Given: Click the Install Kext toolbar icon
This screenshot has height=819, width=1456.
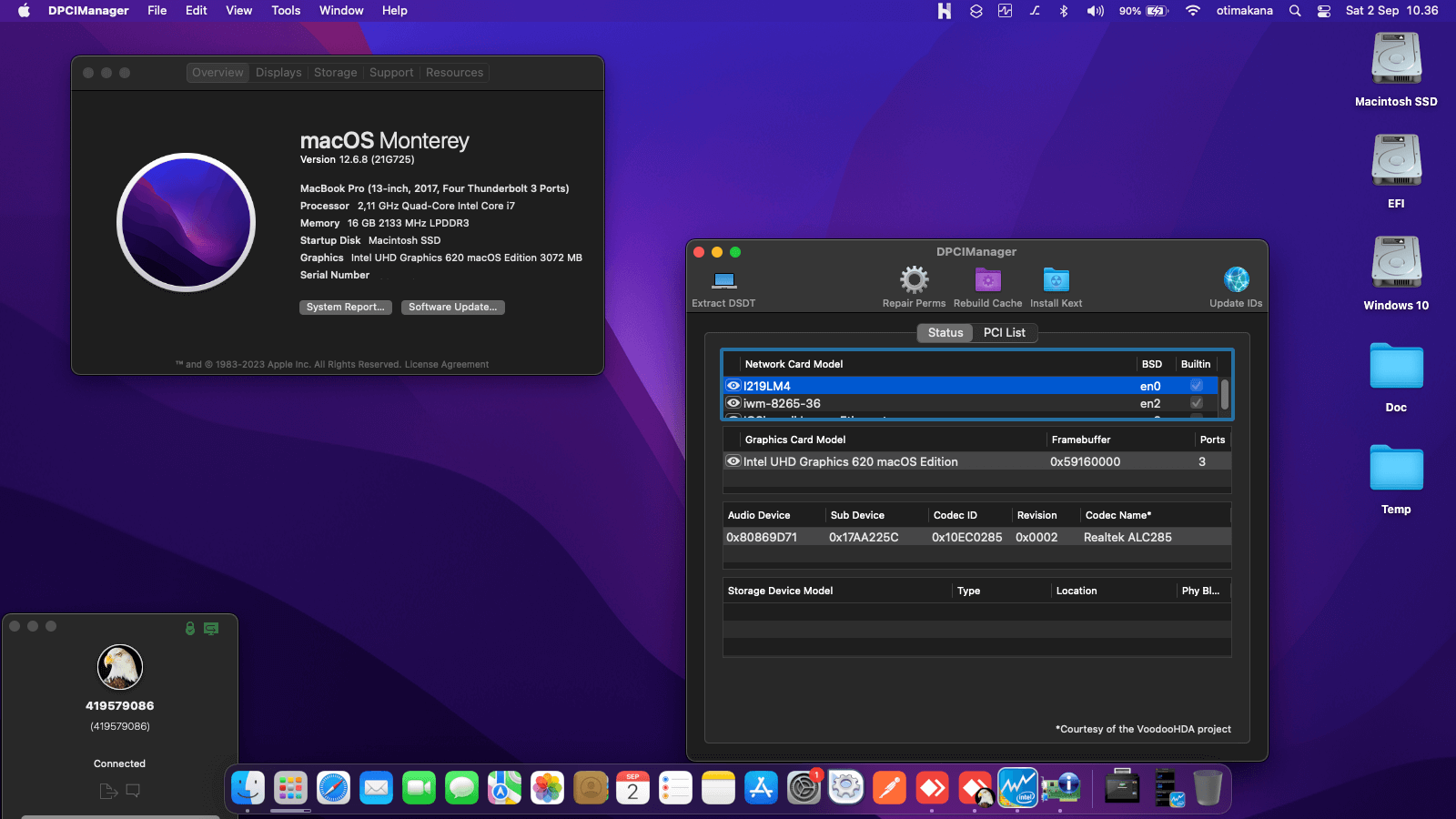Looking at the screenshot, I should pyautogui.click(x=1056, y=279).
